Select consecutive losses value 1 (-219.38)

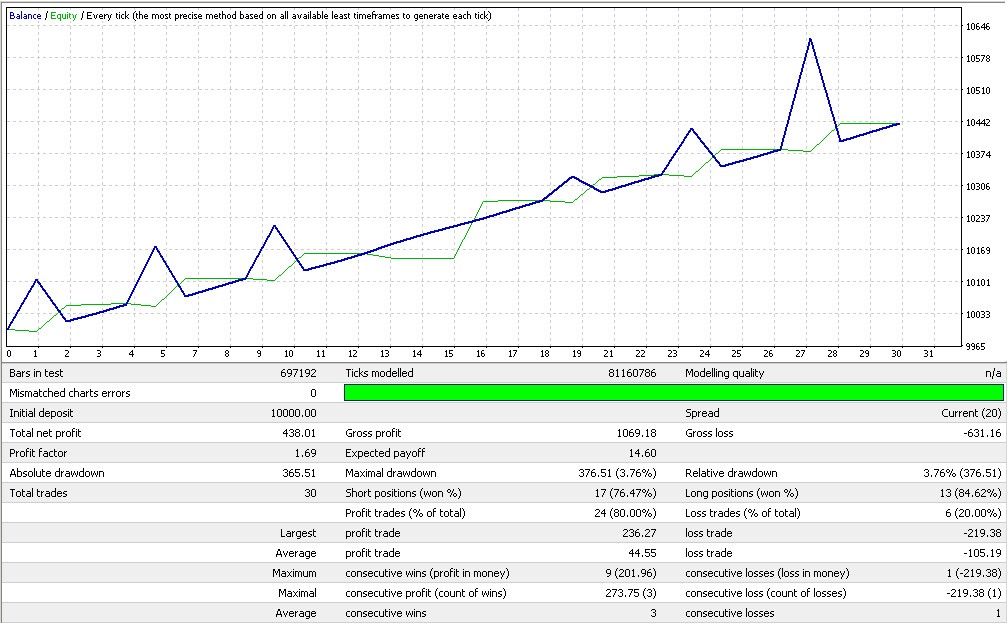tap(975, 572)
